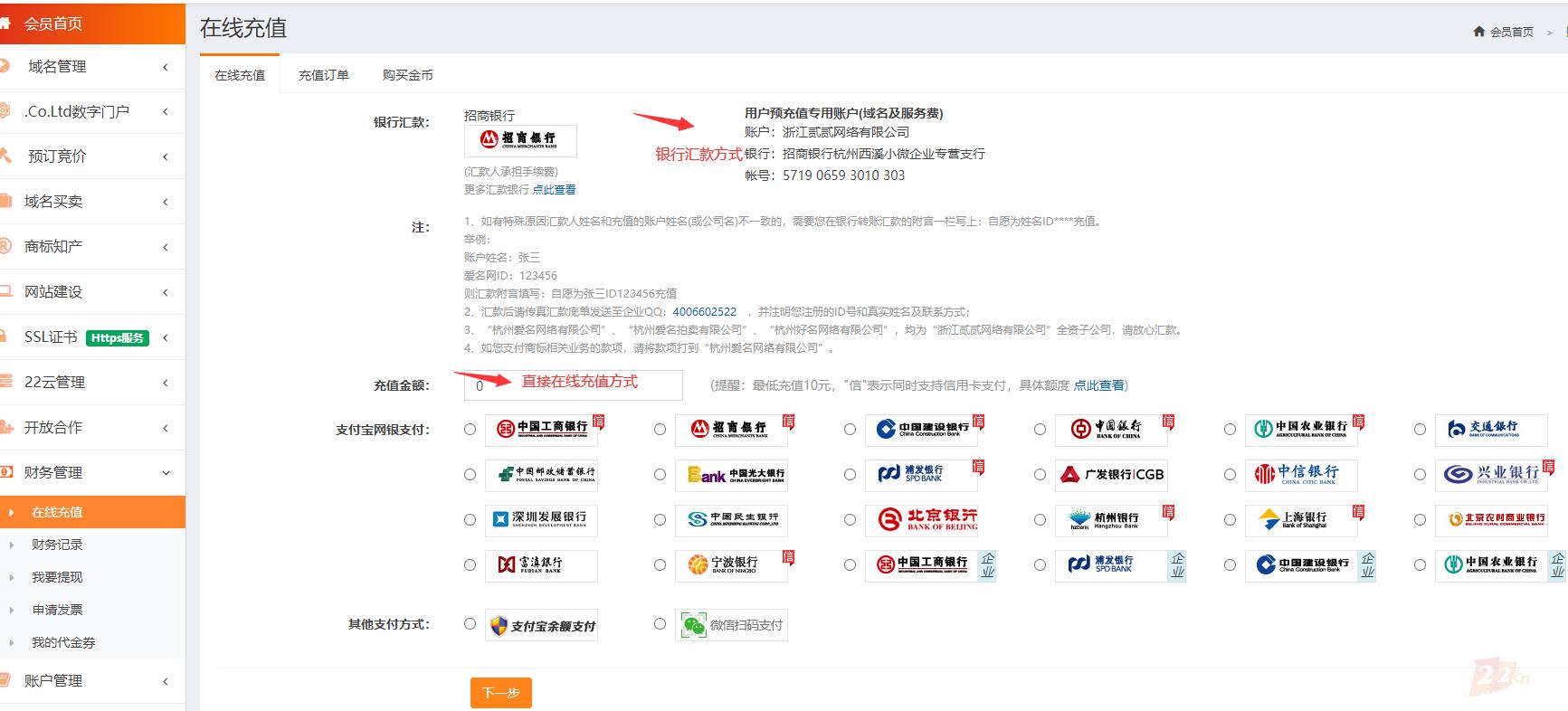
Task: Click the 宁波银行 logo
Action: pos(731,565)
